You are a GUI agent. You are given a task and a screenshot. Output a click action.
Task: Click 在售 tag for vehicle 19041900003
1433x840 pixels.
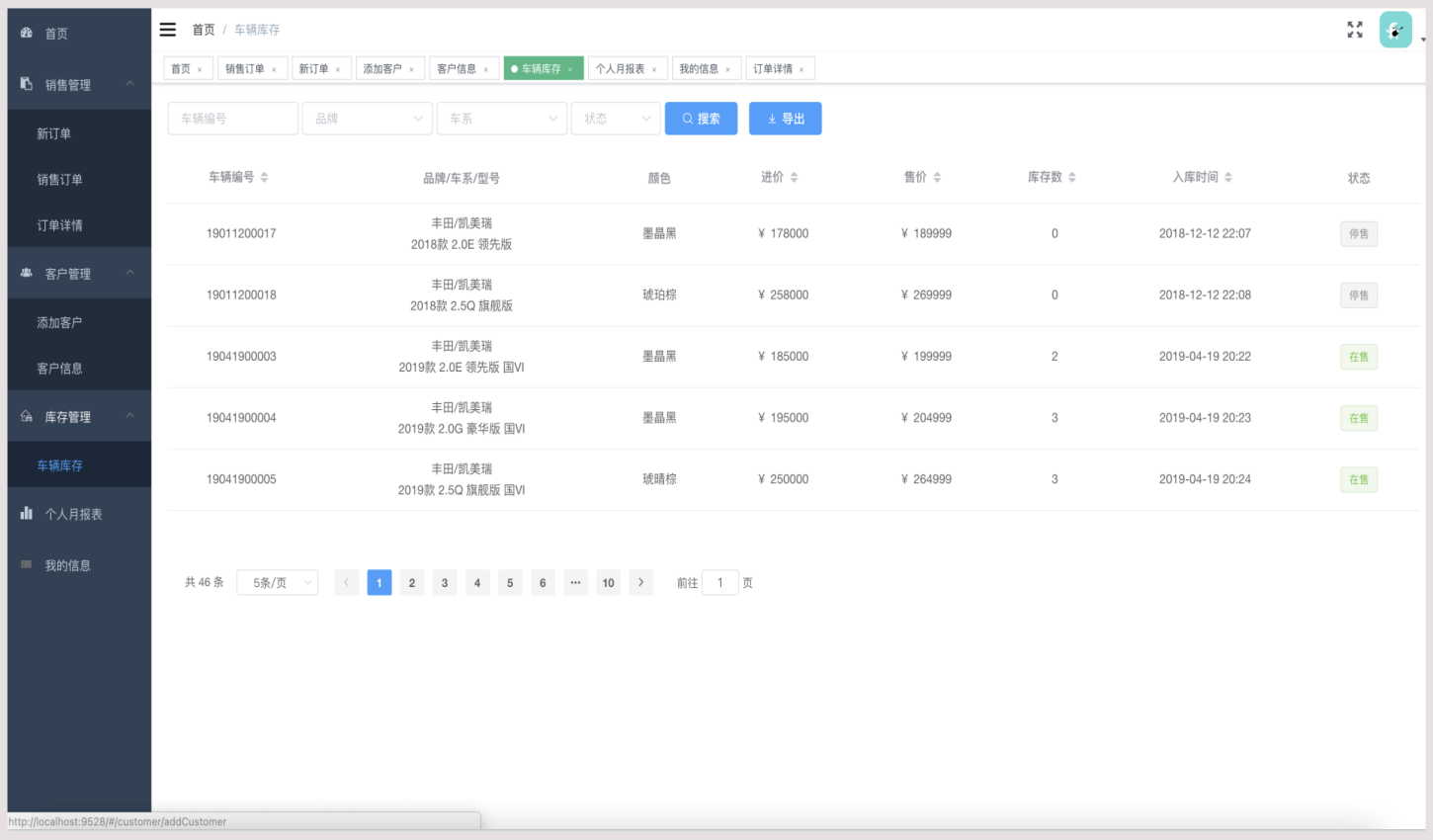coord(1359,357)
